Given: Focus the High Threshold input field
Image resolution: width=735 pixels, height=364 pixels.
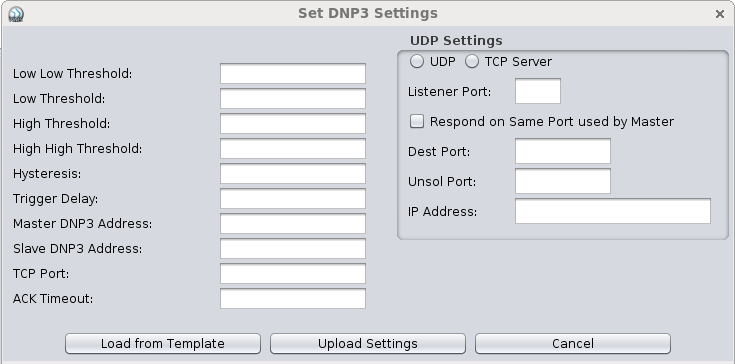Looking at the screenshot, I should (x=293, y=124).
